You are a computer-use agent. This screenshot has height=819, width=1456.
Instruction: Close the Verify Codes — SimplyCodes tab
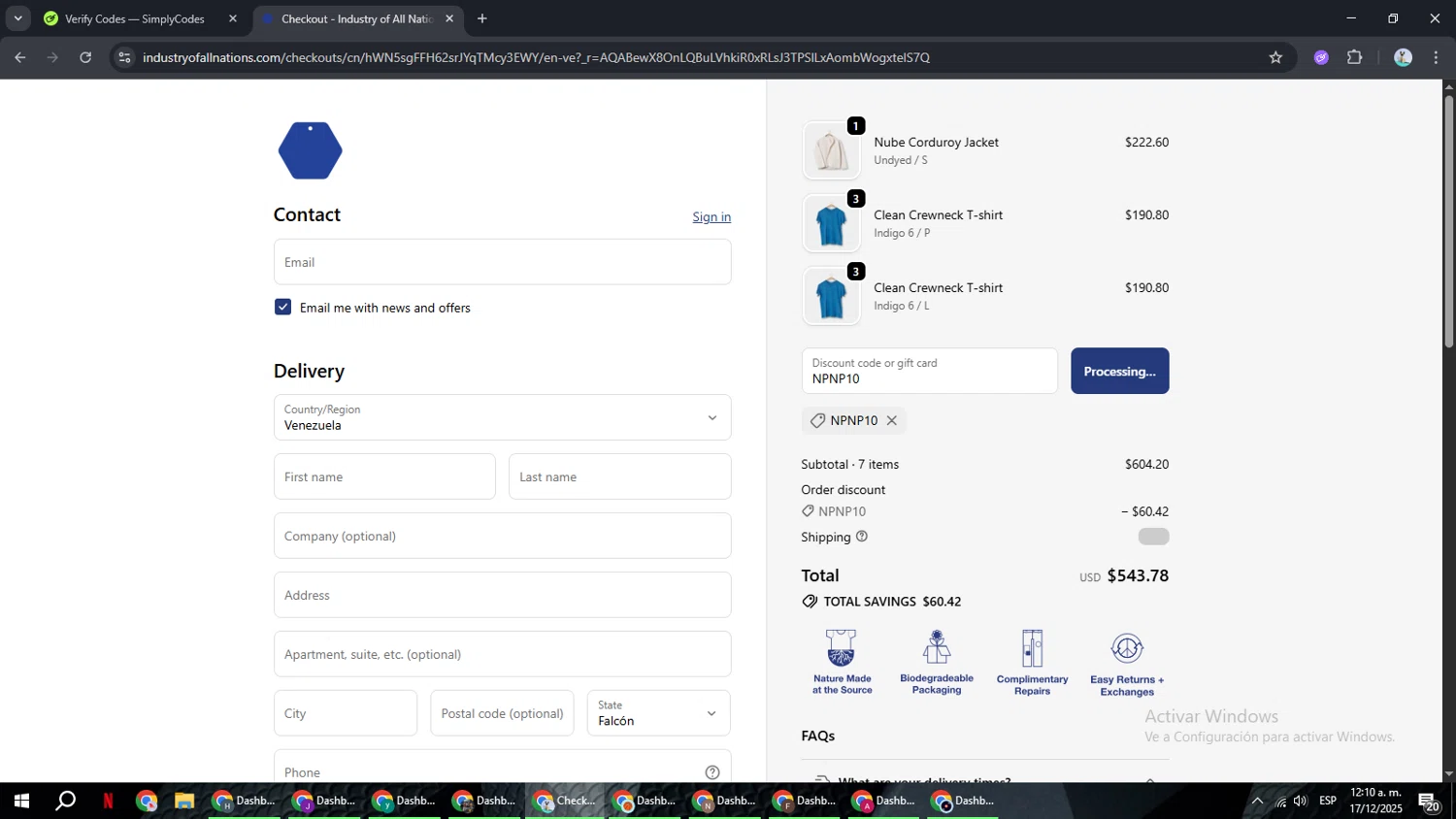pos(232,18)
